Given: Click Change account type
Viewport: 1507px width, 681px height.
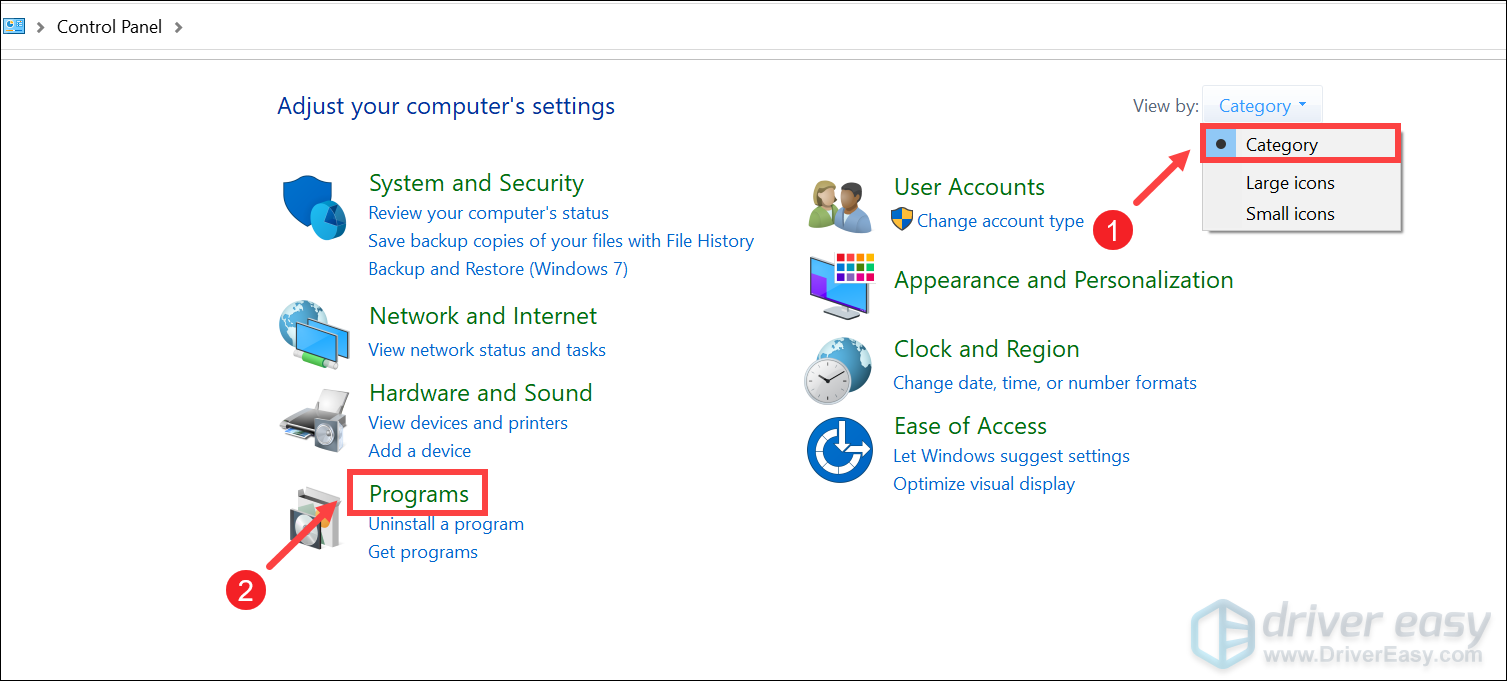Looking at the screenshot, I should pyautogui.click(x=999, y=220).
